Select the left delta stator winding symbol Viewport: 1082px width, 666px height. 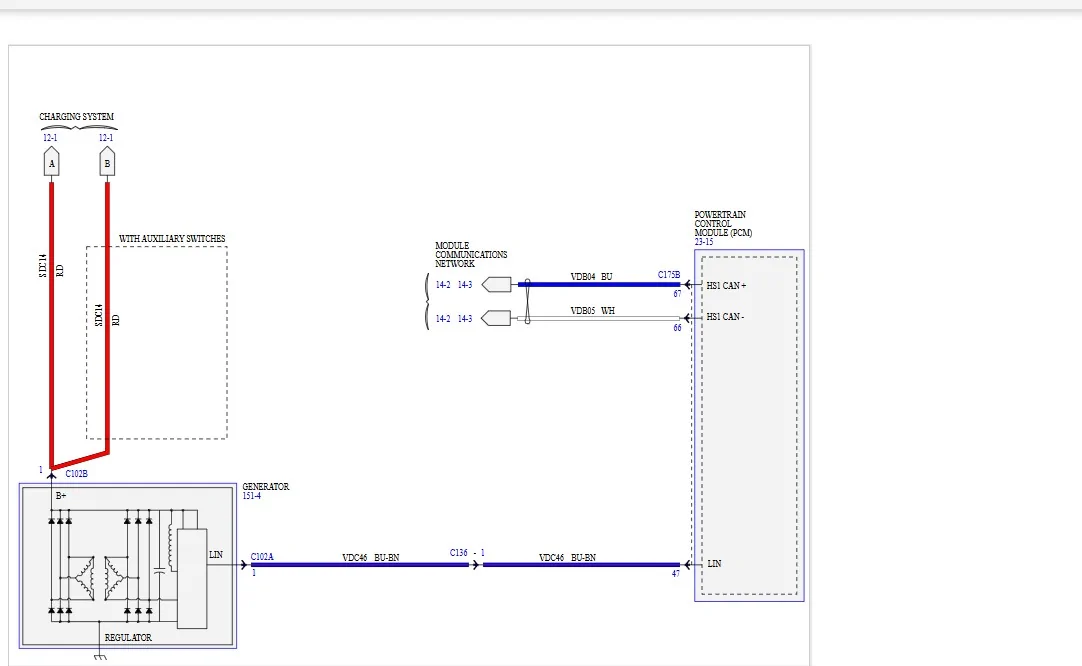[x=85, y=577]
